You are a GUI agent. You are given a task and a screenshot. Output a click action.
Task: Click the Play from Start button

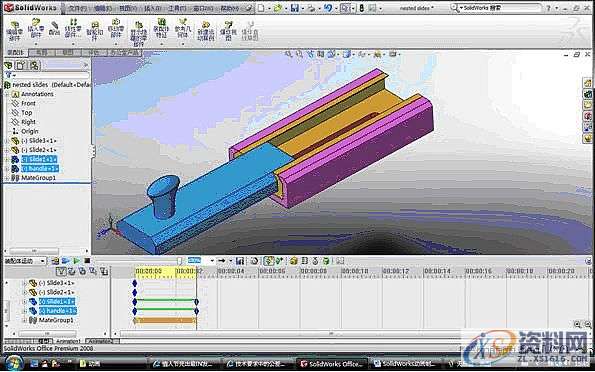coord(66,261)
